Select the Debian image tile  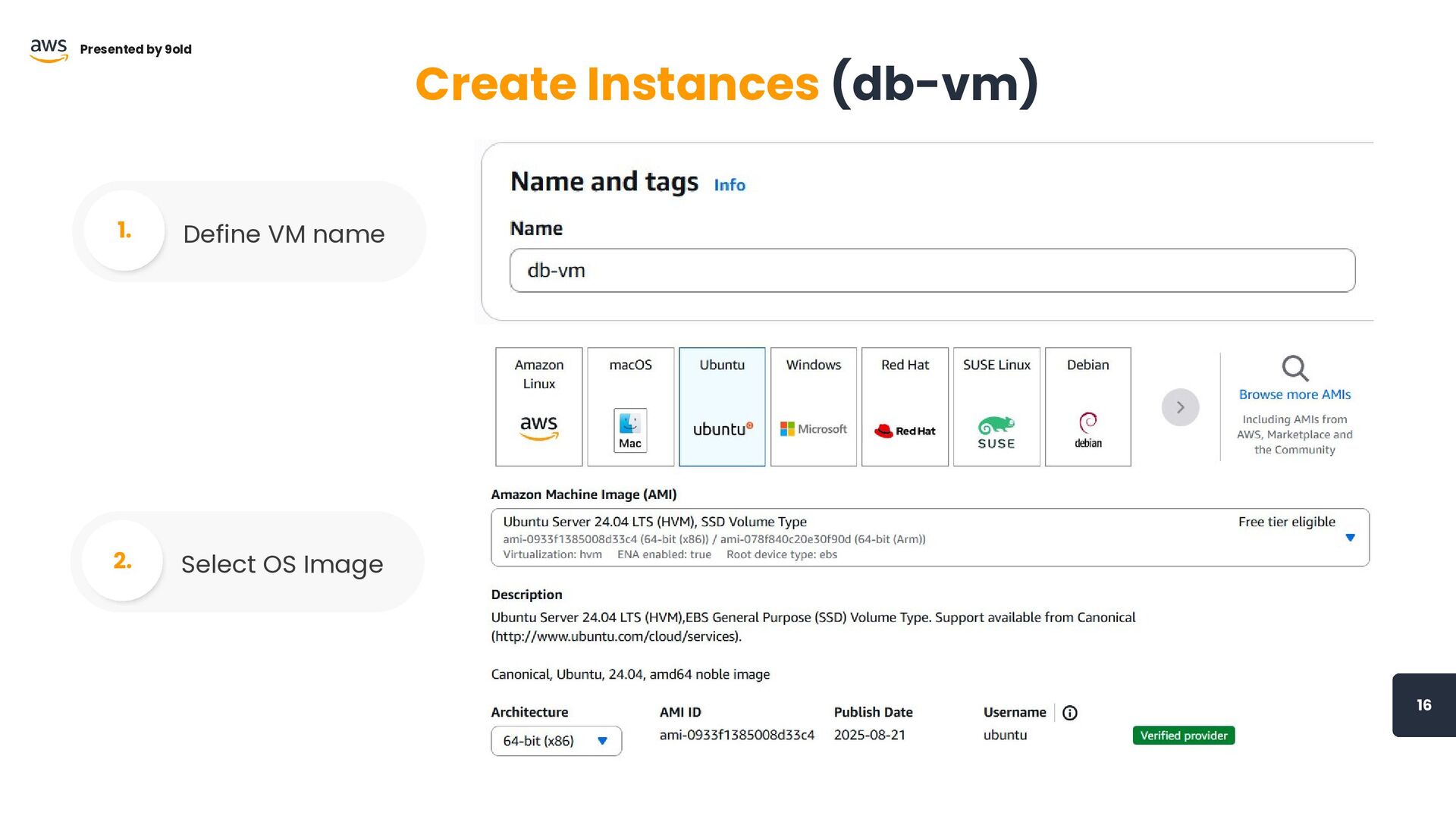[x=1087, y=407]
